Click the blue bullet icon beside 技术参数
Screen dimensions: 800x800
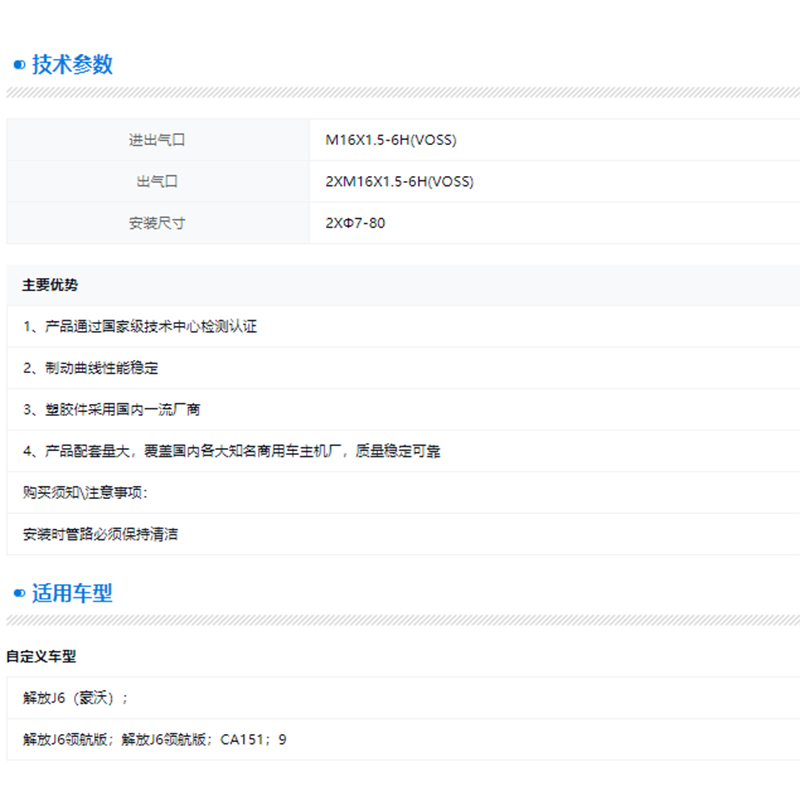click(x=18, y=65)
